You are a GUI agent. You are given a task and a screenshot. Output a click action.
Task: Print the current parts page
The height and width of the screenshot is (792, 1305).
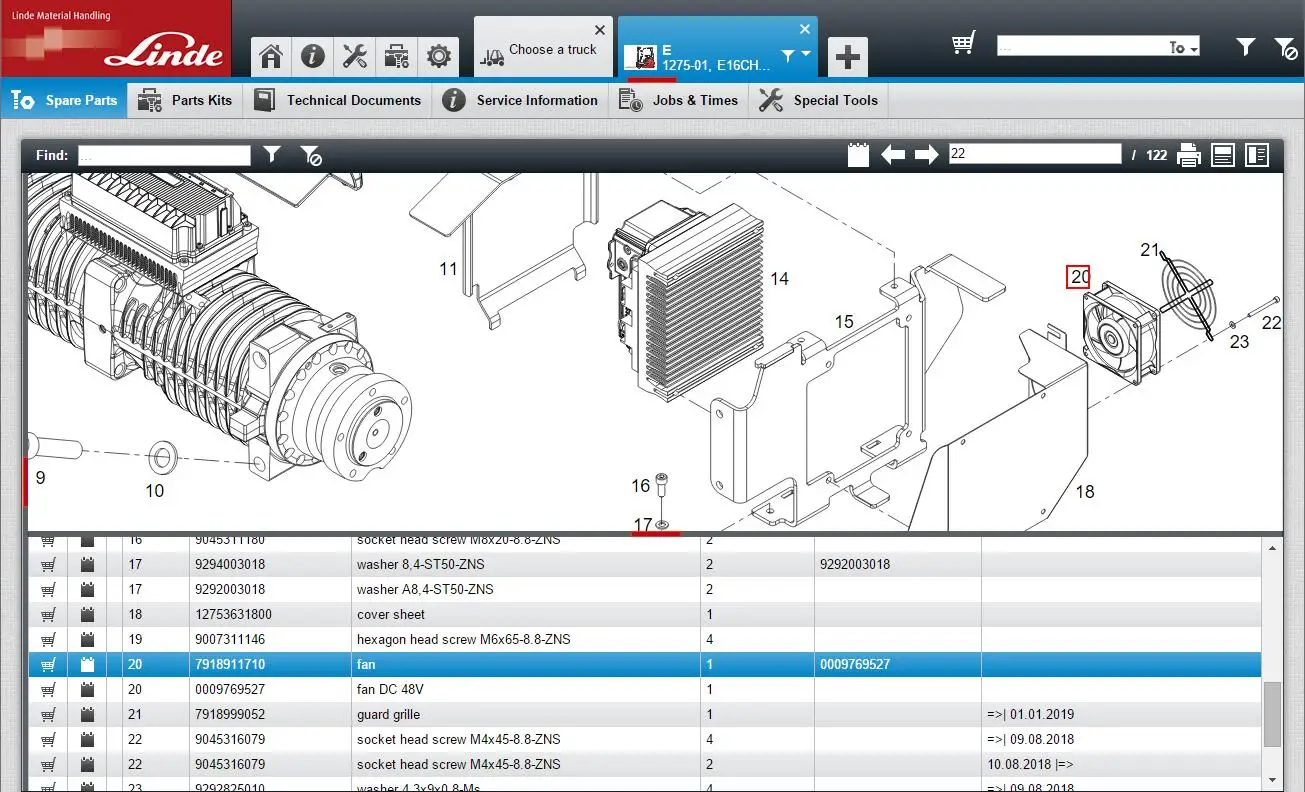1189,155
